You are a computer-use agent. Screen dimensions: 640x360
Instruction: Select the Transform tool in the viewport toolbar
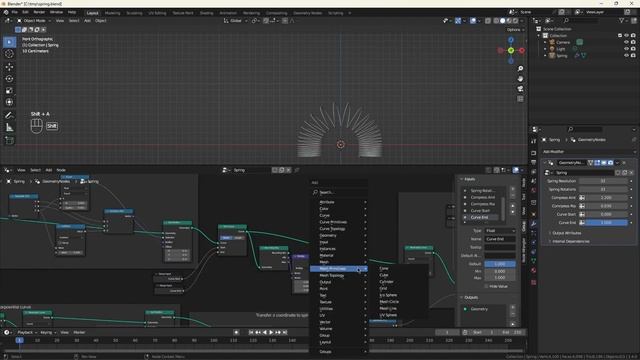[9, 102]
